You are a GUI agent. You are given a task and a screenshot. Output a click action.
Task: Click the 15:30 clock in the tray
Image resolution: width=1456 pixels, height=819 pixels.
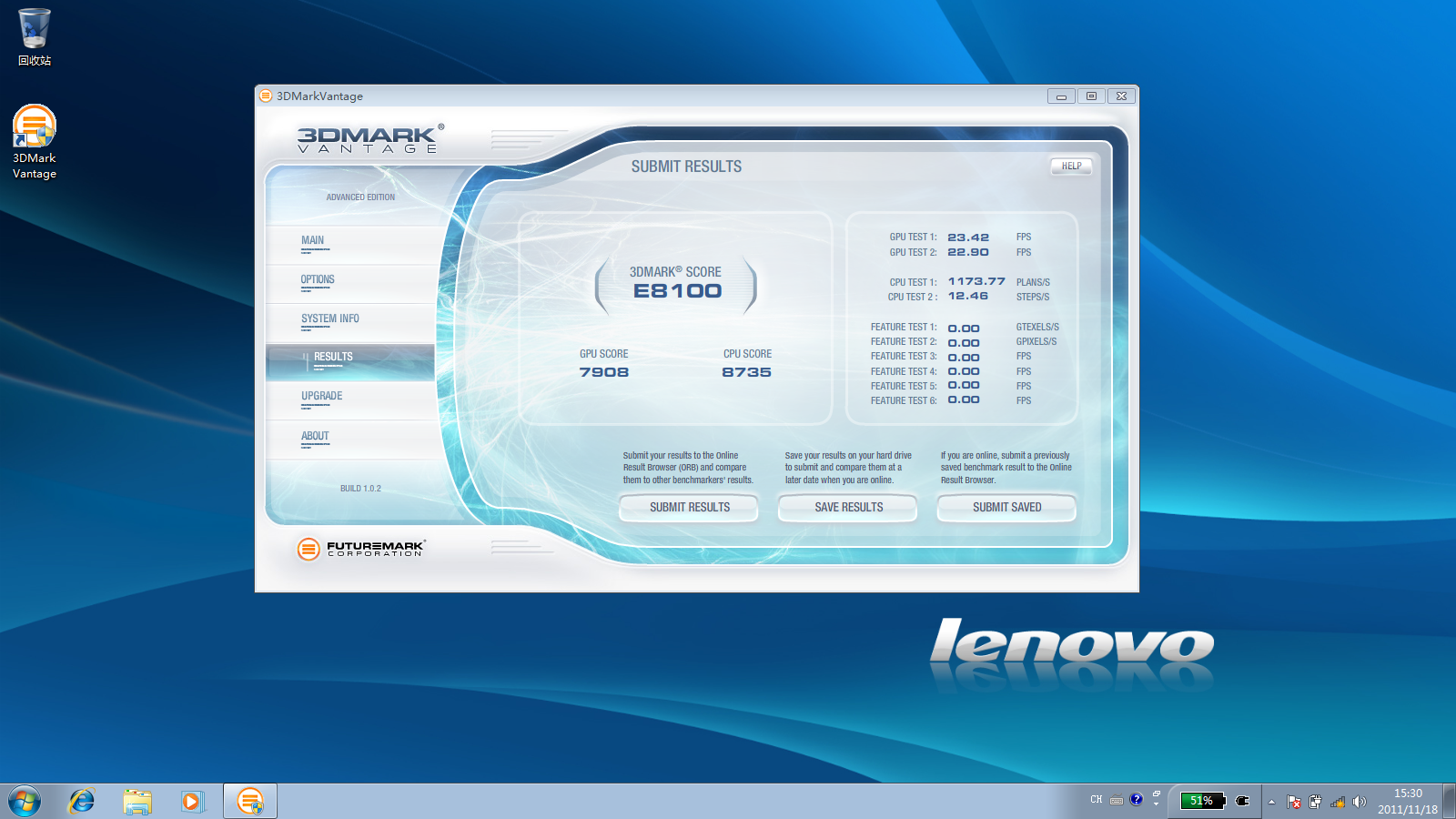pos(1408,794)
